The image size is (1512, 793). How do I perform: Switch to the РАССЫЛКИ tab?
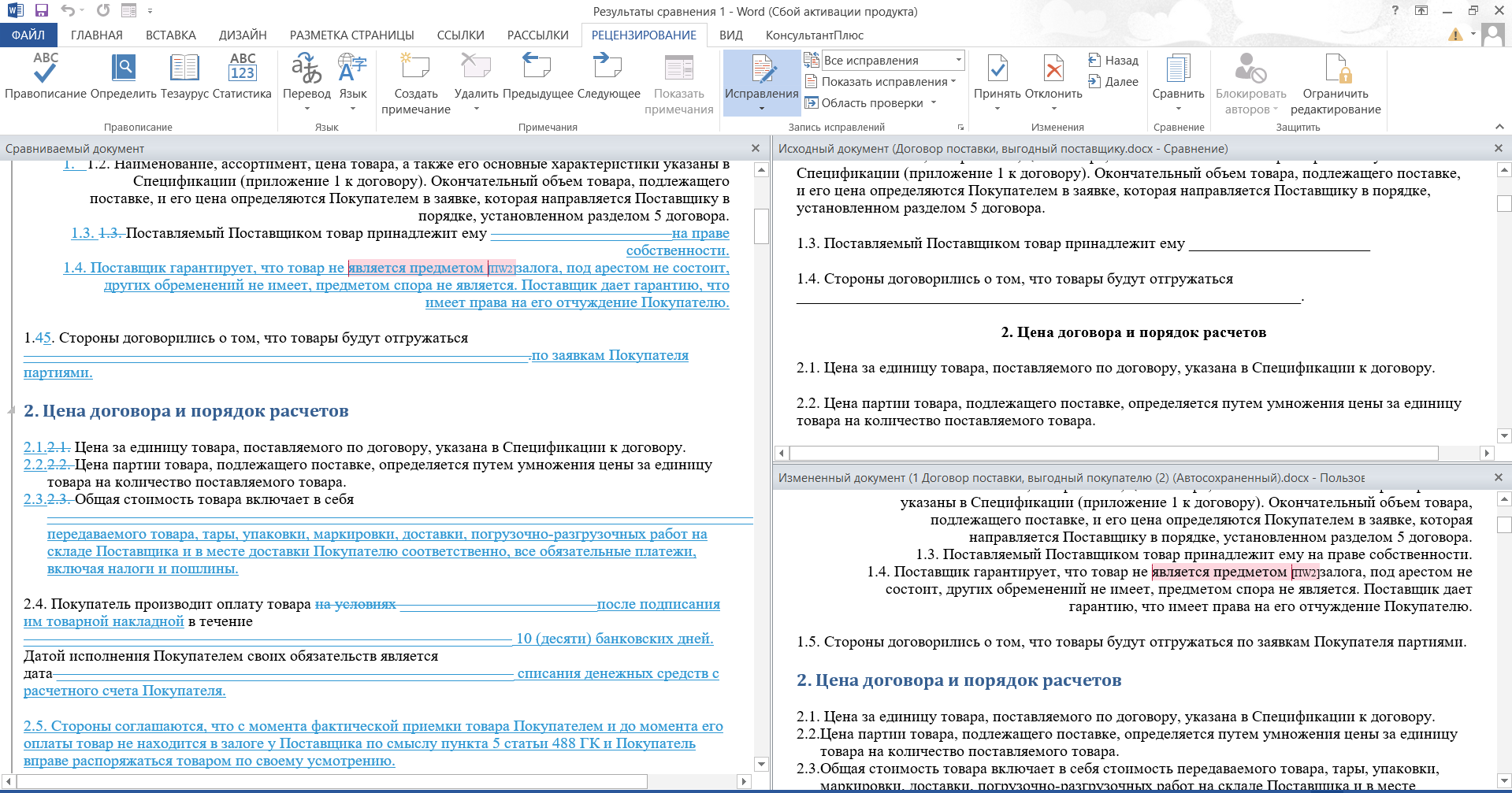pos(538,35)
